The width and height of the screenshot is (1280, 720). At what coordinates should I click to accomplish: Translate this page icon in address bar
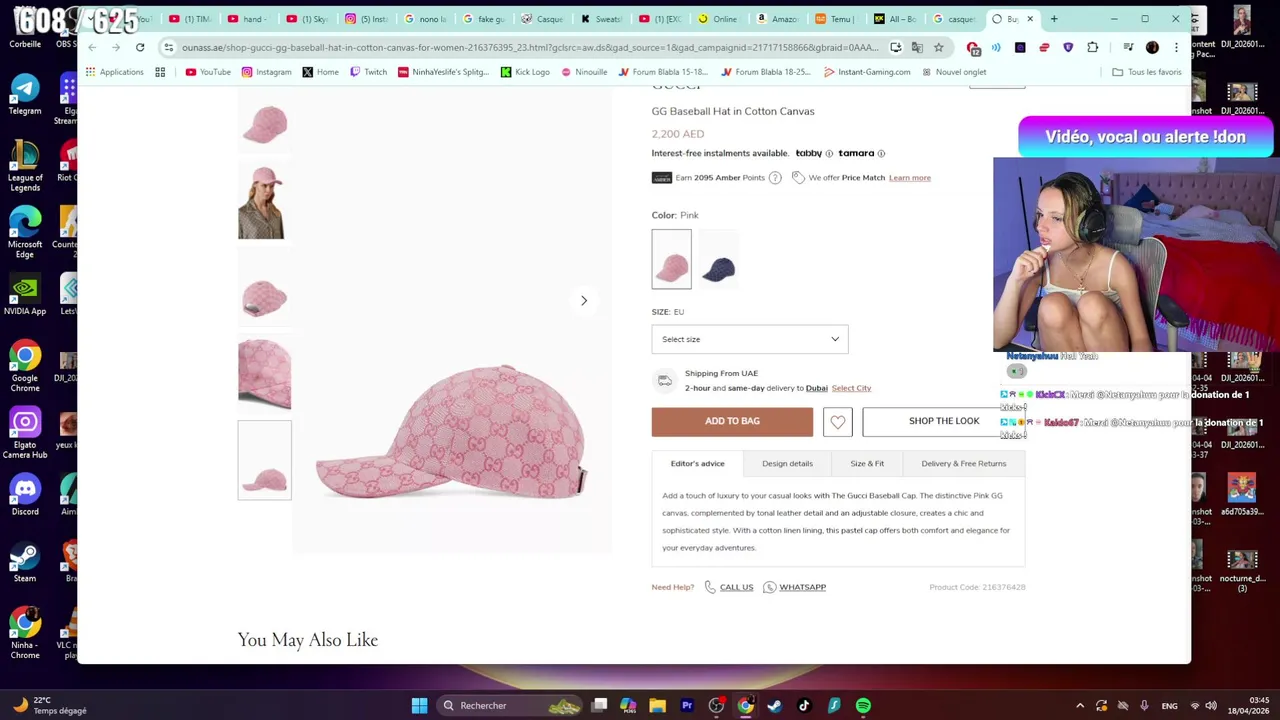click(917, 47)
